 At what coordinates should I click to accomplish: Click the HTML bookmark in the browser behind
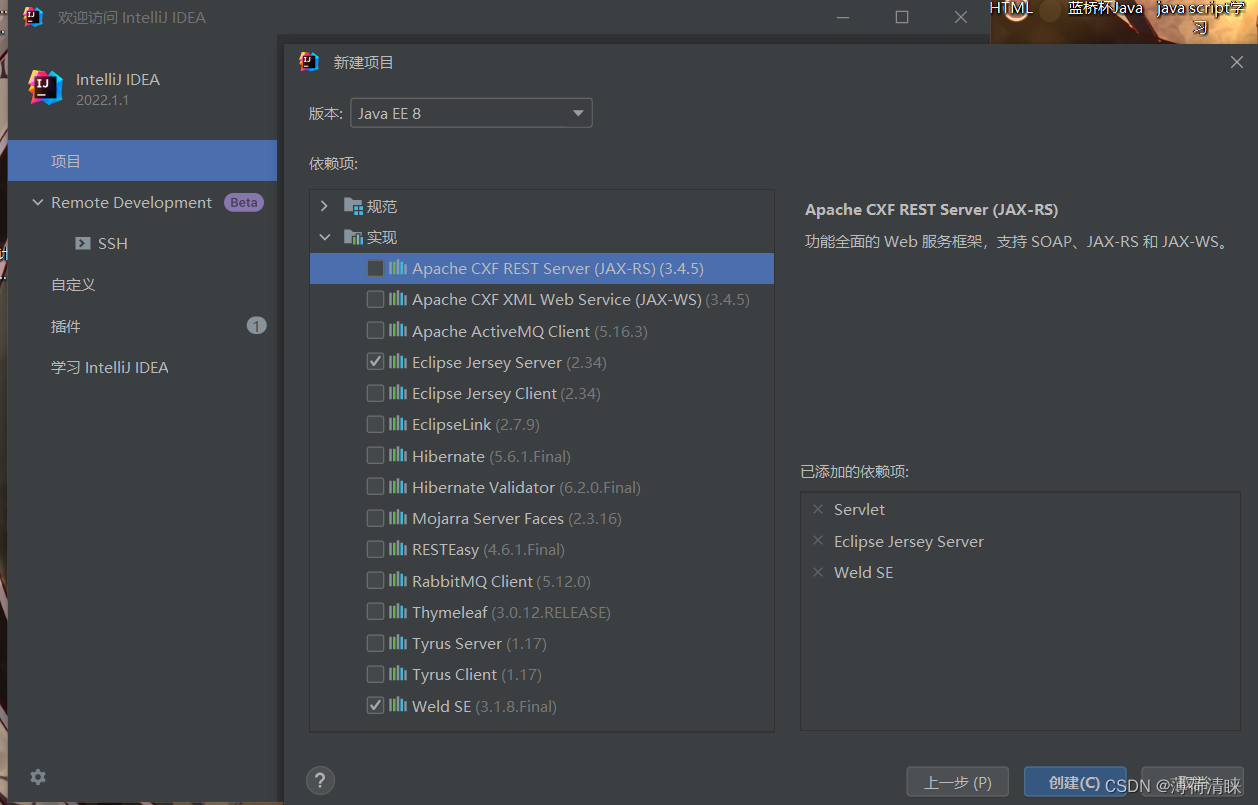(1011, 8)
